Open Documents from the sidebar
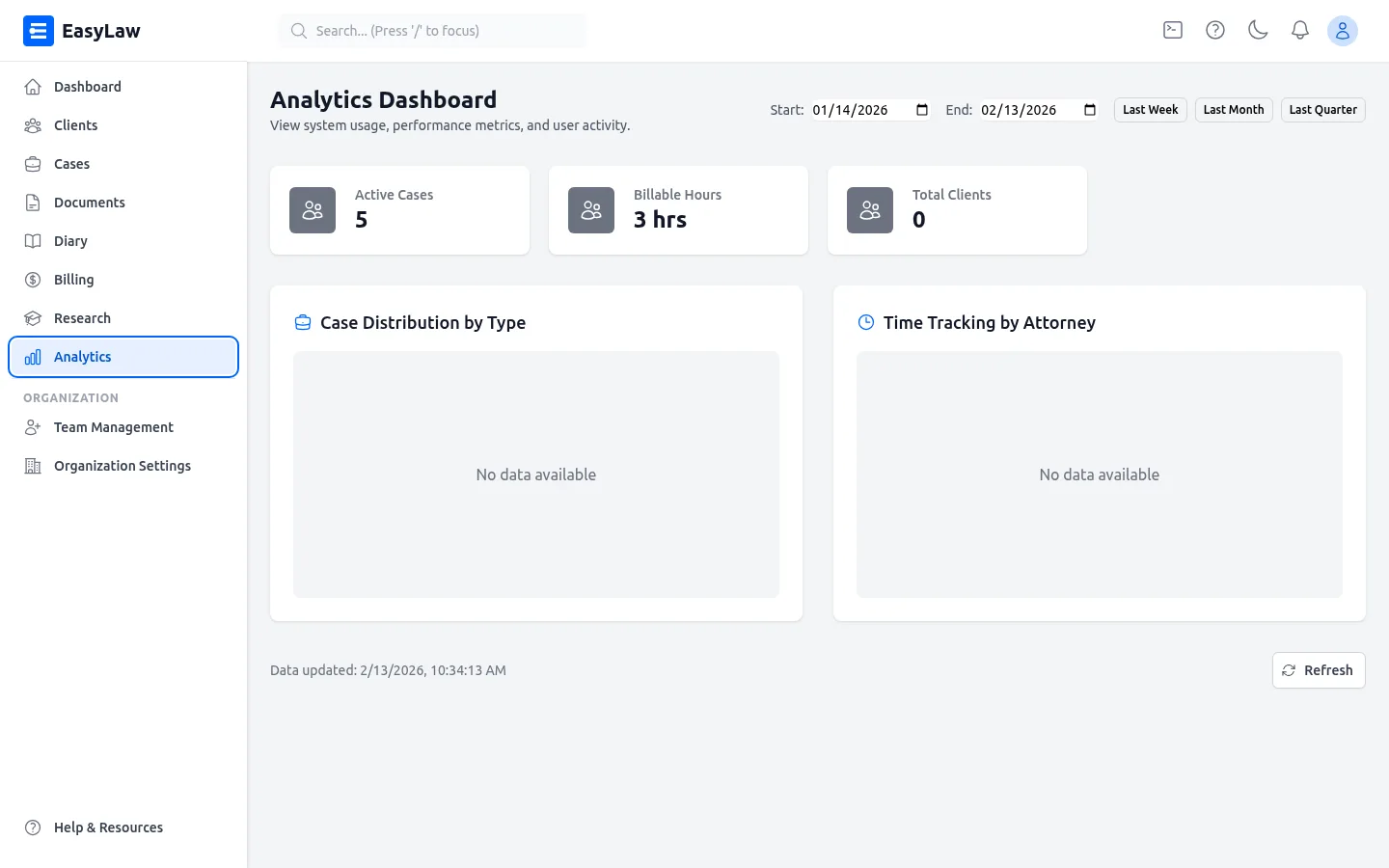This screenshot has height=868, width=1389. [89, 203]
